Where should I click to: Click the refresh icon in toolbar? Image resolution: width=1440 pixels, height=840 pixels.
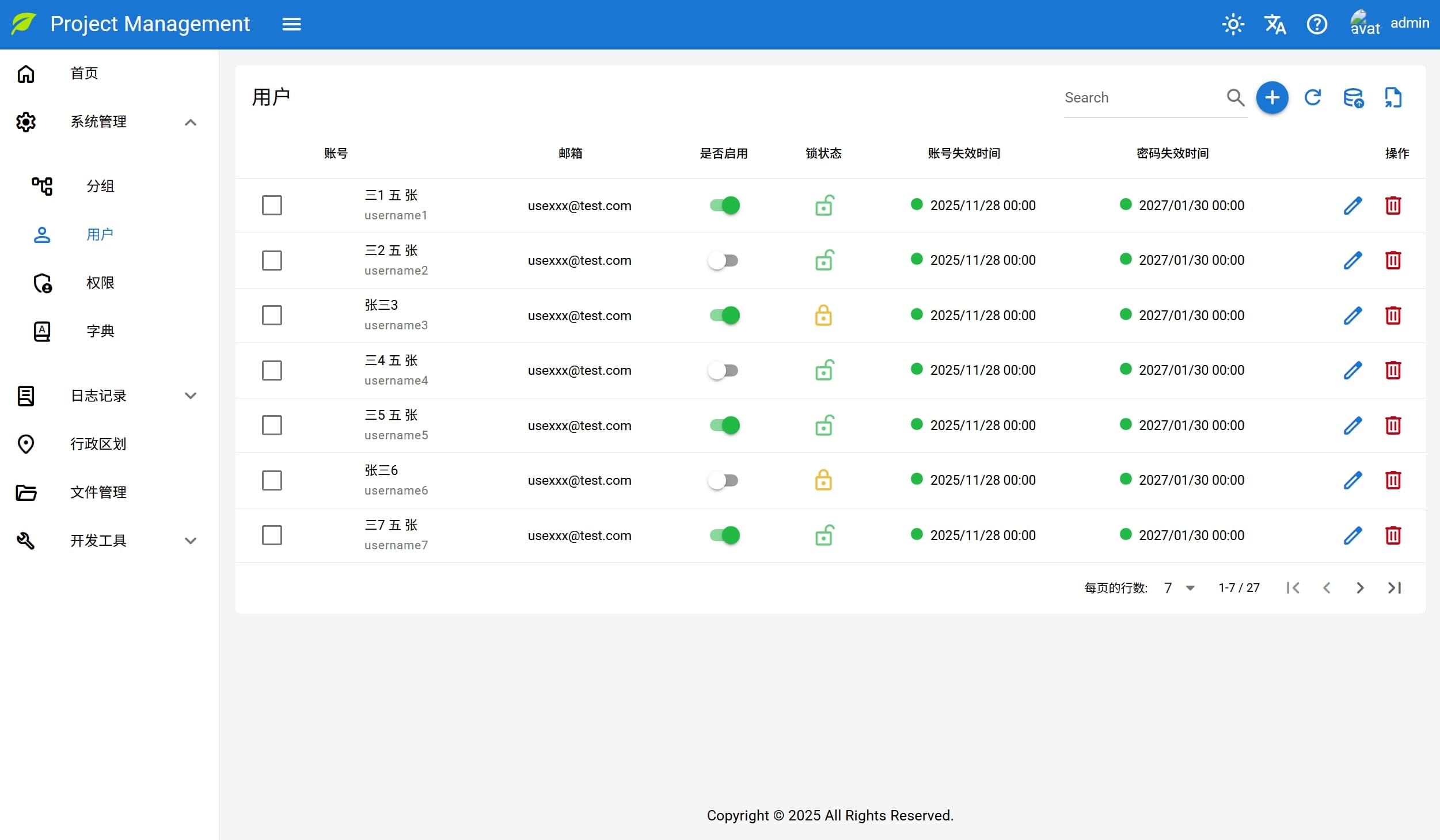click(1312, 97)
